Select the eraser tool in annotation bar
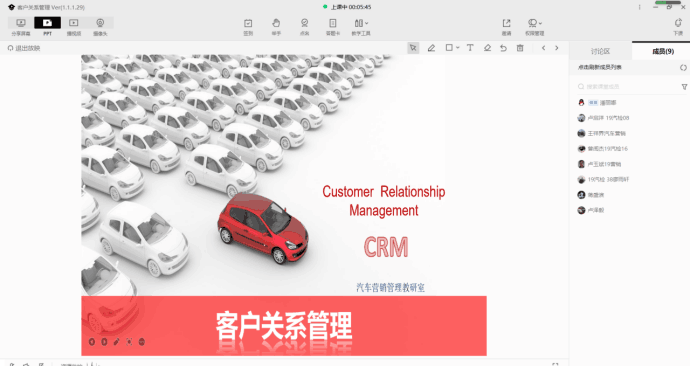Image resolution: width=691 pixels, height=366 pixels. point(487,48)
